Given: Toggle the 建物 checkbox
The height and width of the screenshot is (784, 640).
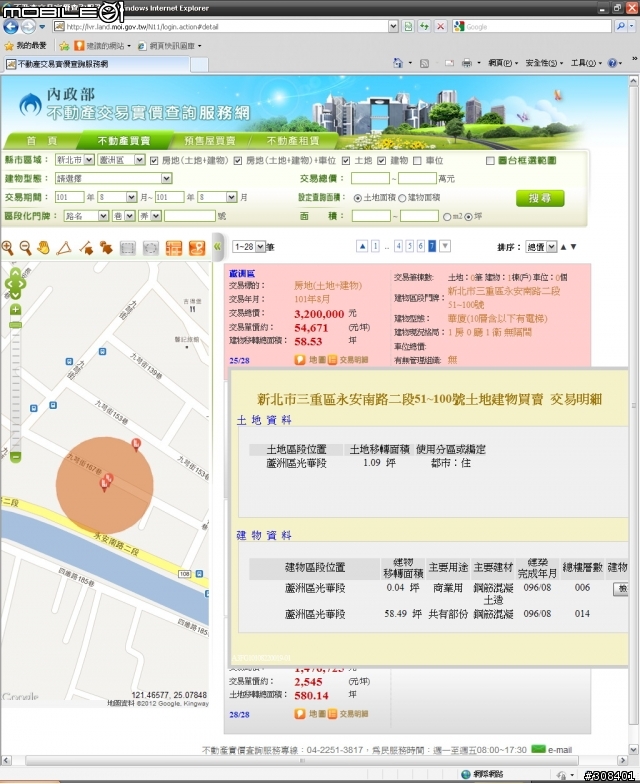Looking at the screenshot, I should [382, 160].
